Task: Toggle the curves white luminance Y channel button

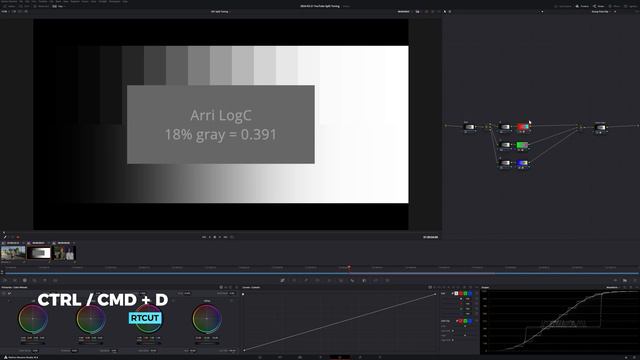Action: tap(456, 293)
